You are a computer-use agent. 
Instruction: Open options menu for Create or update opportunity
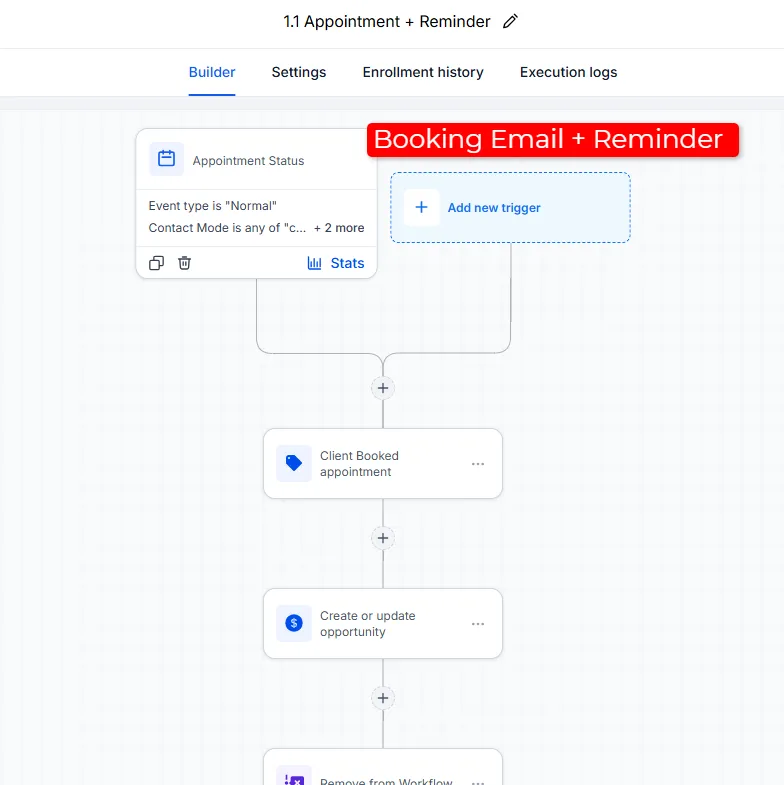coord(478,624)
